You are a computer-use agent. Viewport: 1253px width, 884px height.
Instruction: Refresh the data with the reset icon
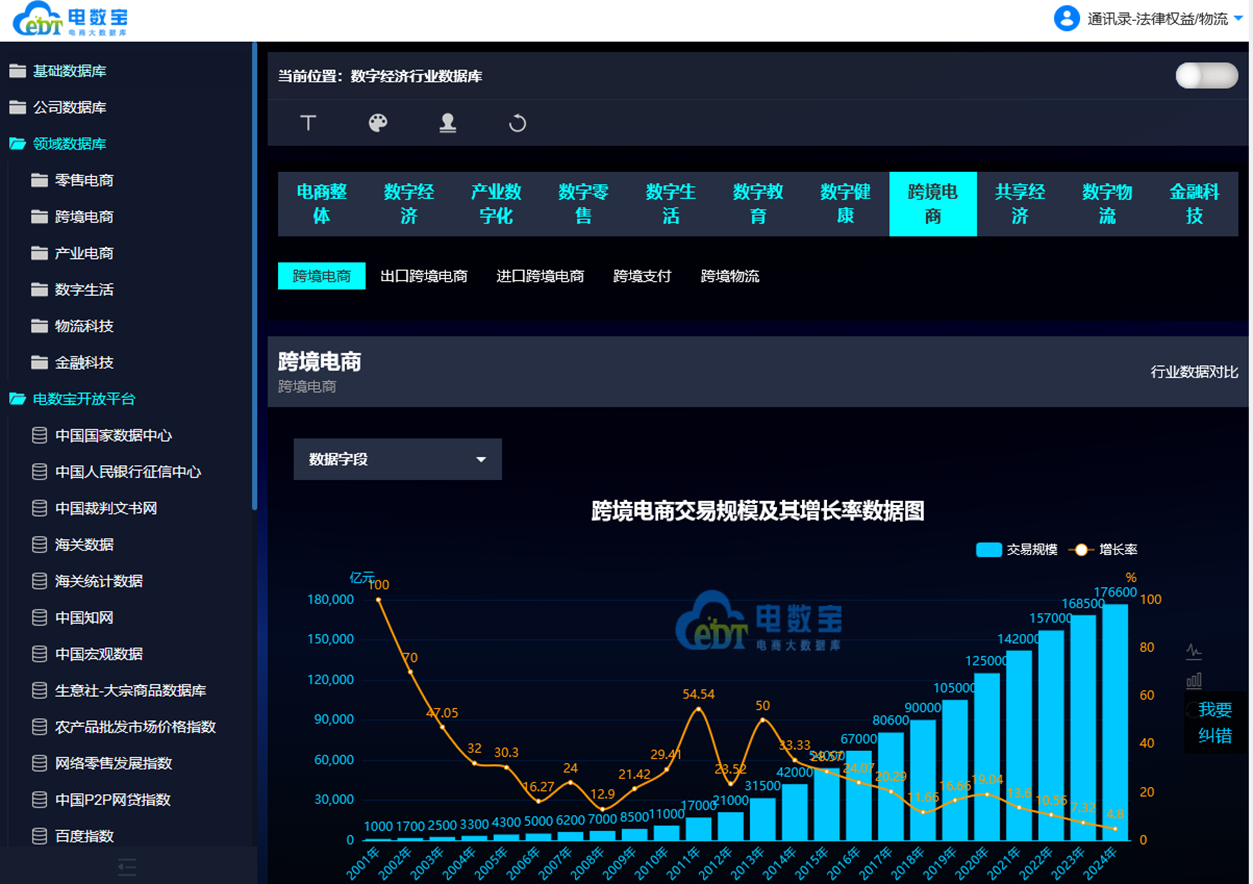tap(516, 123)
